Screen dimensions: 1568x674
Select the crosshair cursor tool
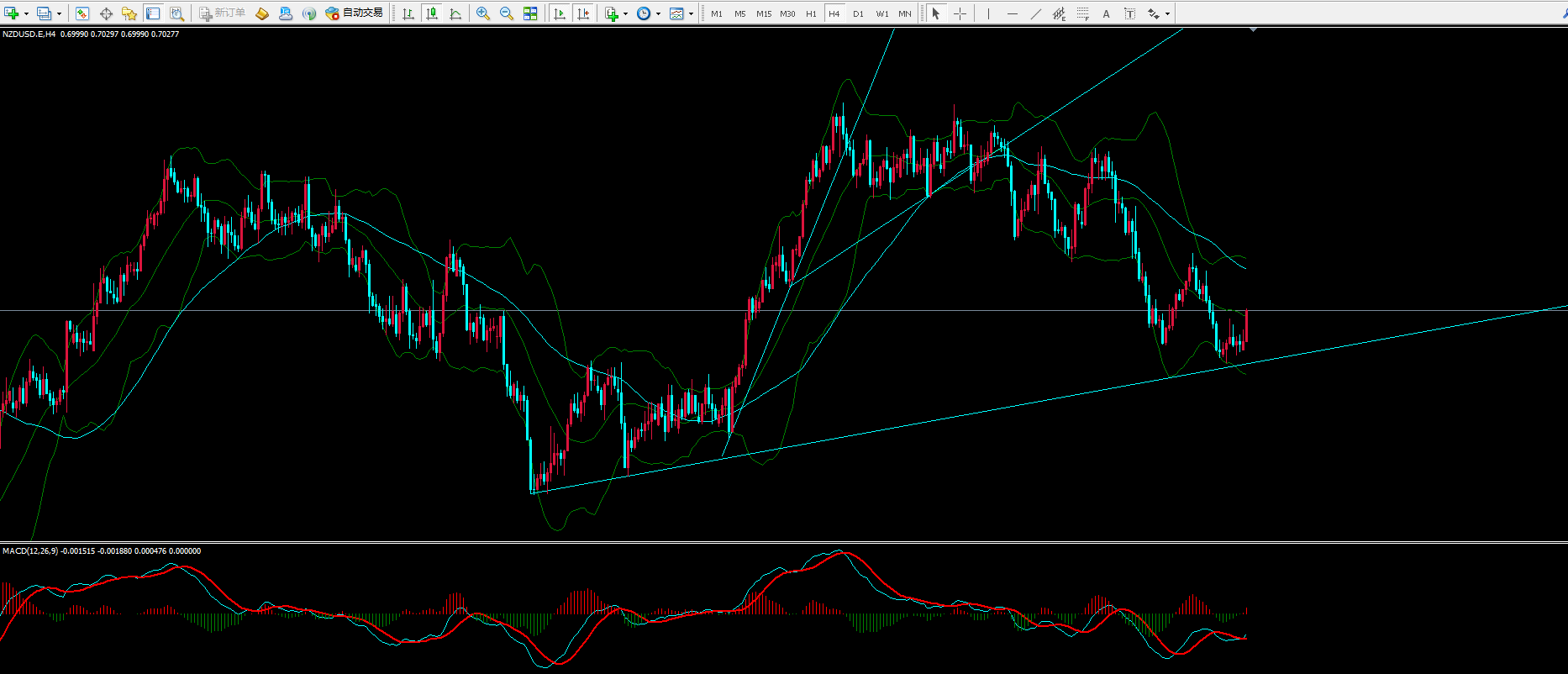[960, 13]
